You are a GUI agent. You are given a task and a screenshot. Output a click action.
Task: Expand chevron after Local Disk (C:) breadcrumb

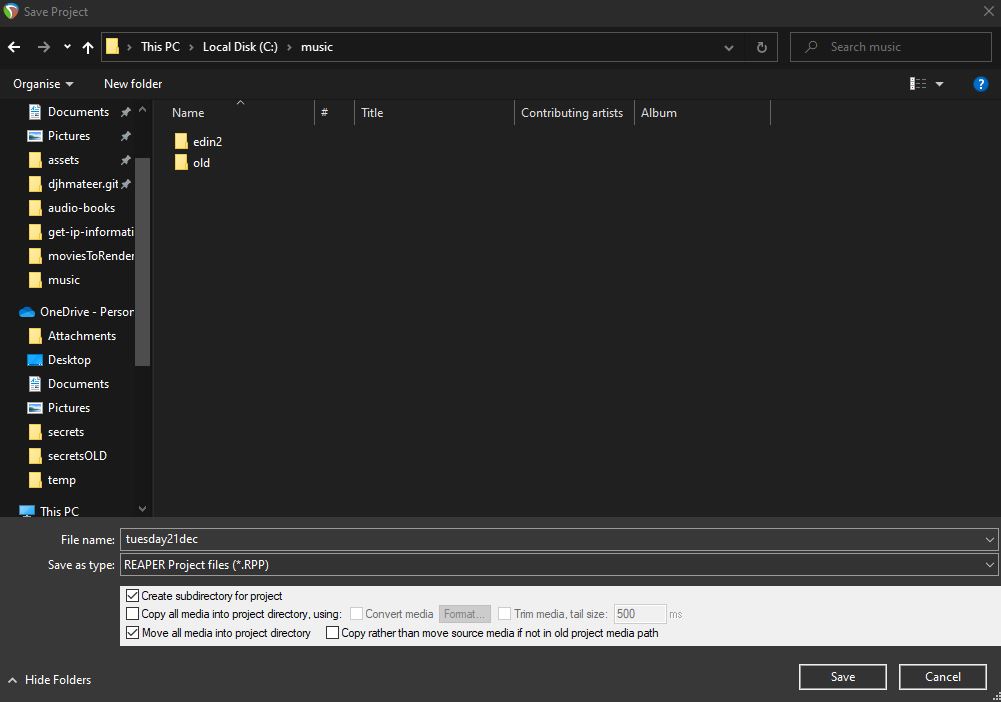pyautogui.click(x=289, y=47)
